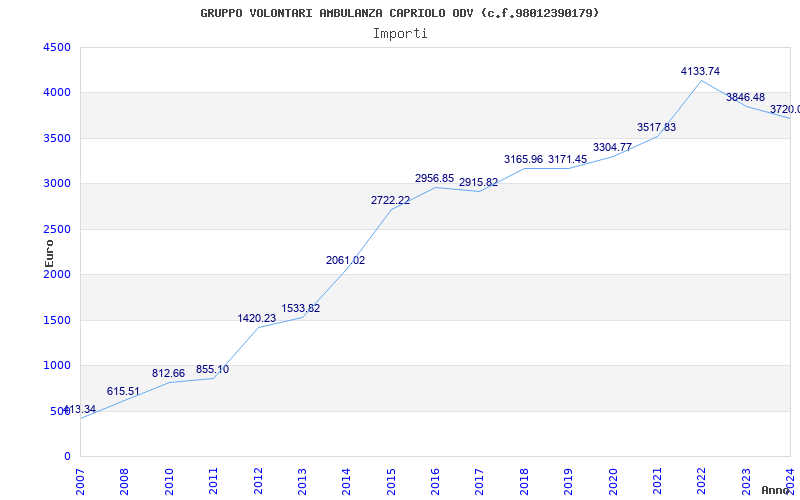Select the 413.34 data label for 2007
The image size is (800, 500).
(x=79, y=410)
